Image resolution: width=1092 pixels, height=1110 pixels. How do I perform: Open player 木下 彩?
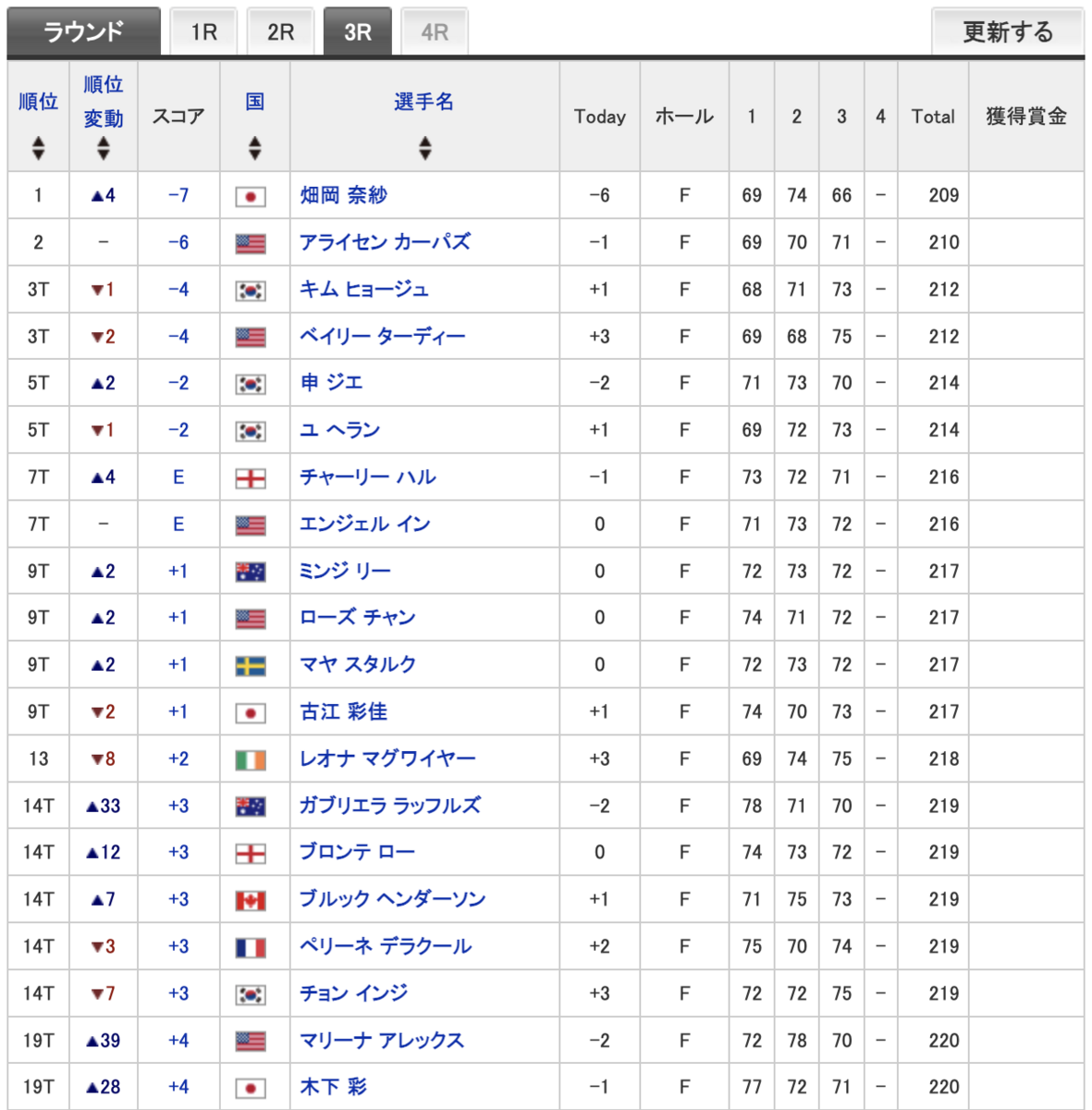coord(333,1087)
